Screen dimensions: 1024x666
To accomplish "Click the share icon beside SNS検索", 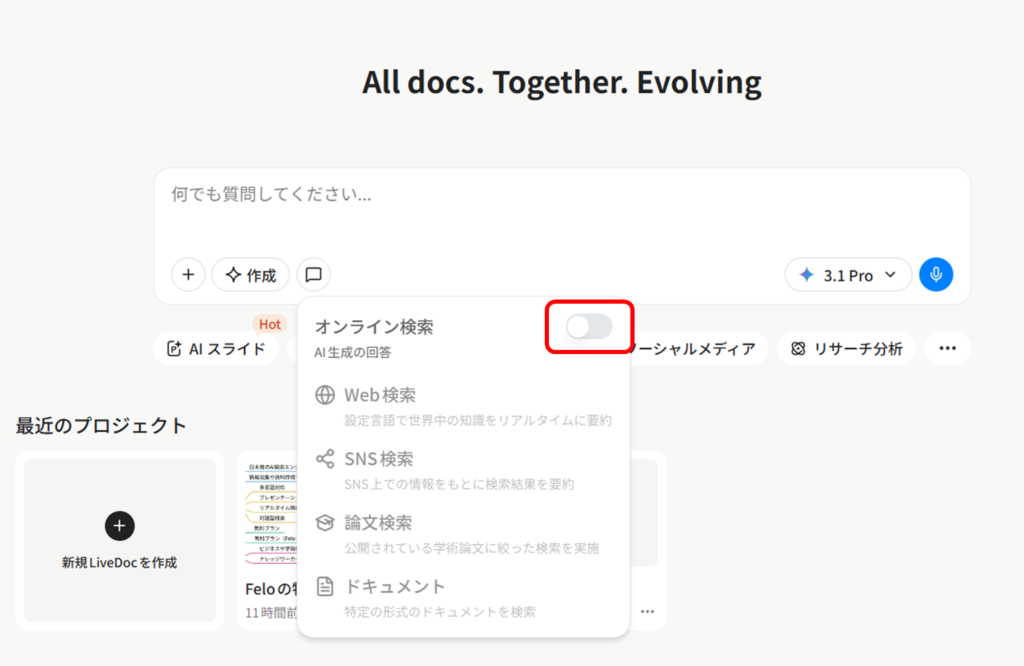I will 325,459.
